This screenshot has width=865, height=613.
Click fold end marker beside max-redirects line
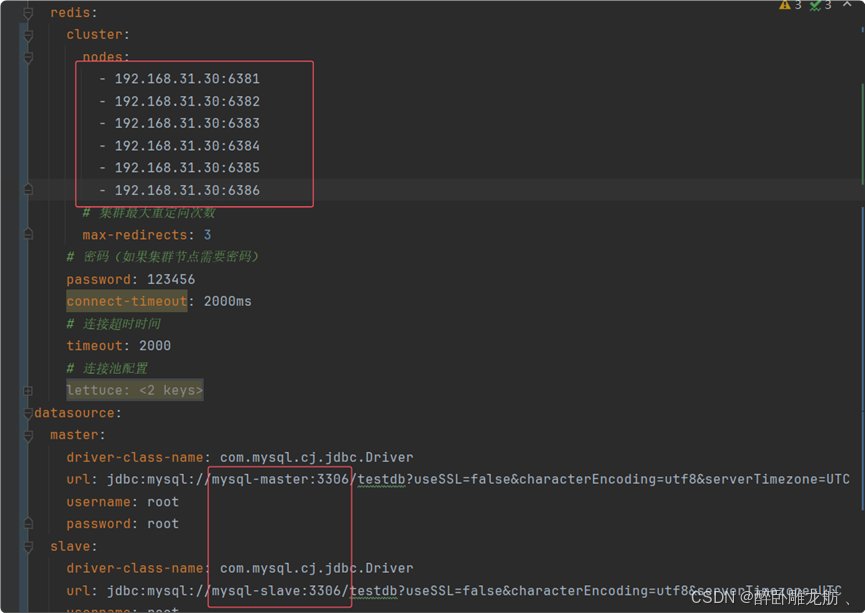click(x=28, y=234)
